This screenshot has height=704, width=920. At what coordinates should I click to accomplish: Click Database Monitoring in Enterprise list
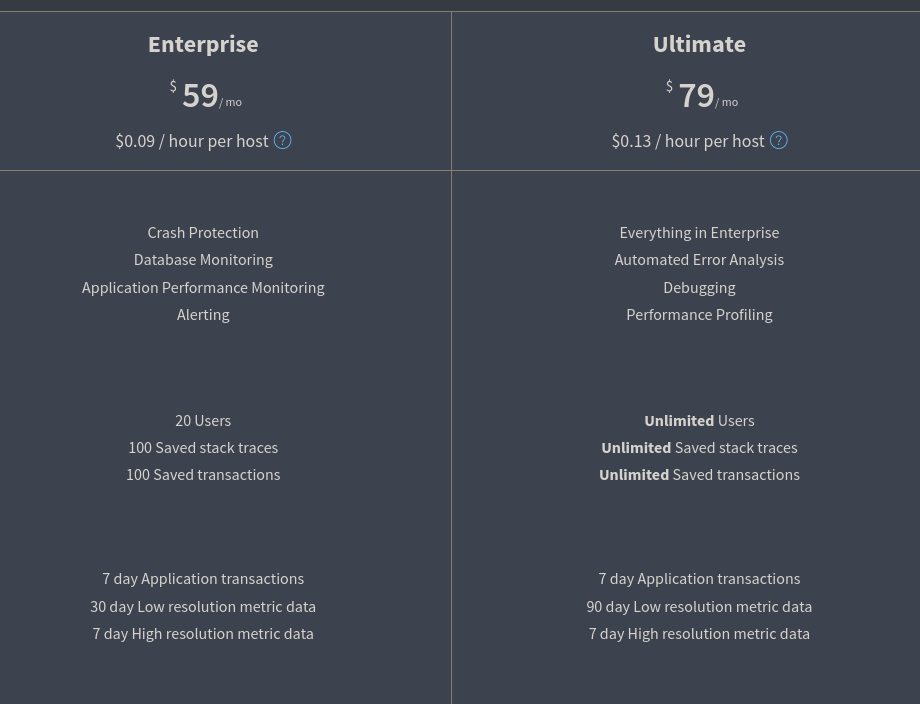203,260
